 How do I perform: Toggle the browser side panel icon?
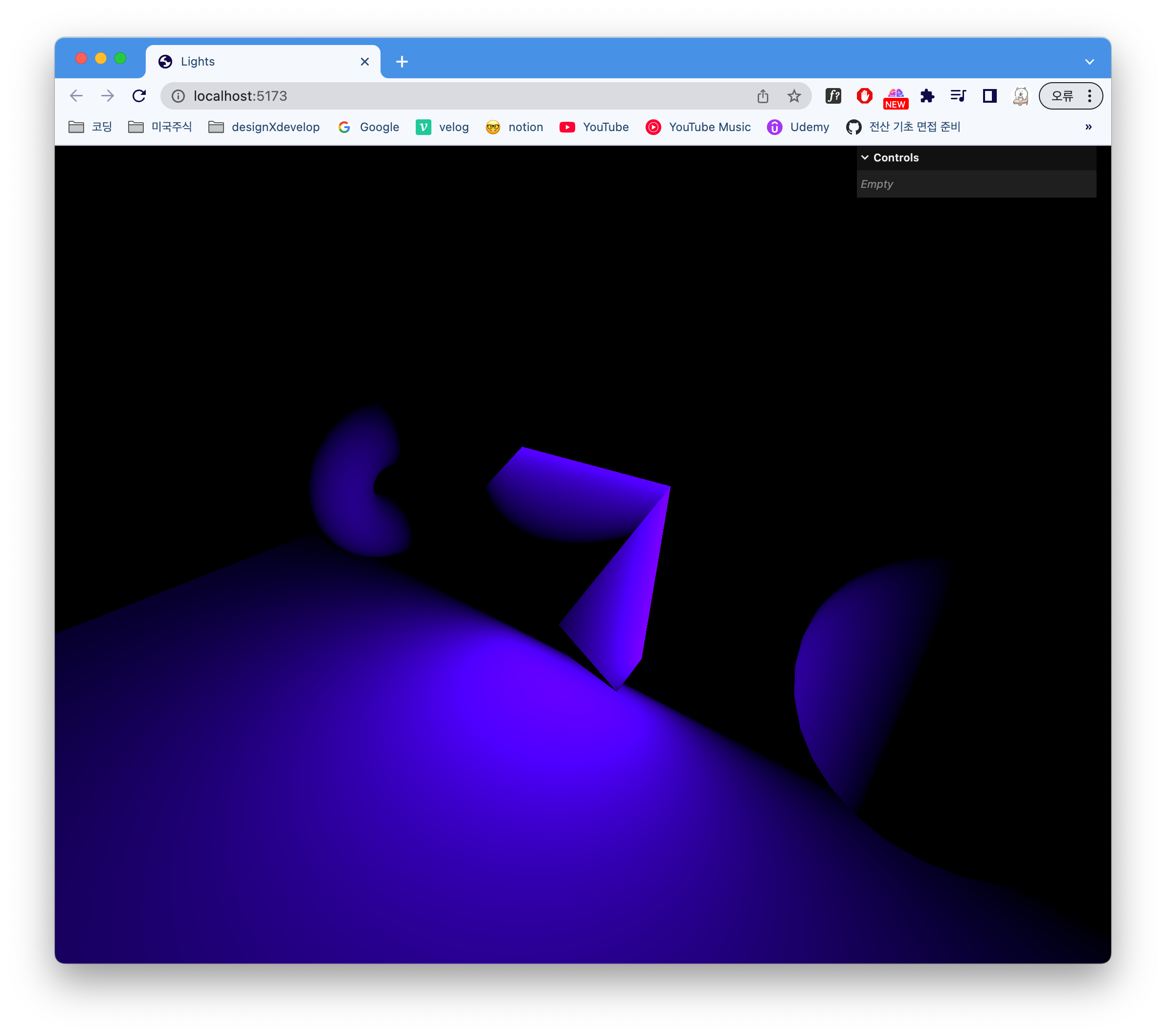click(990, 96)
